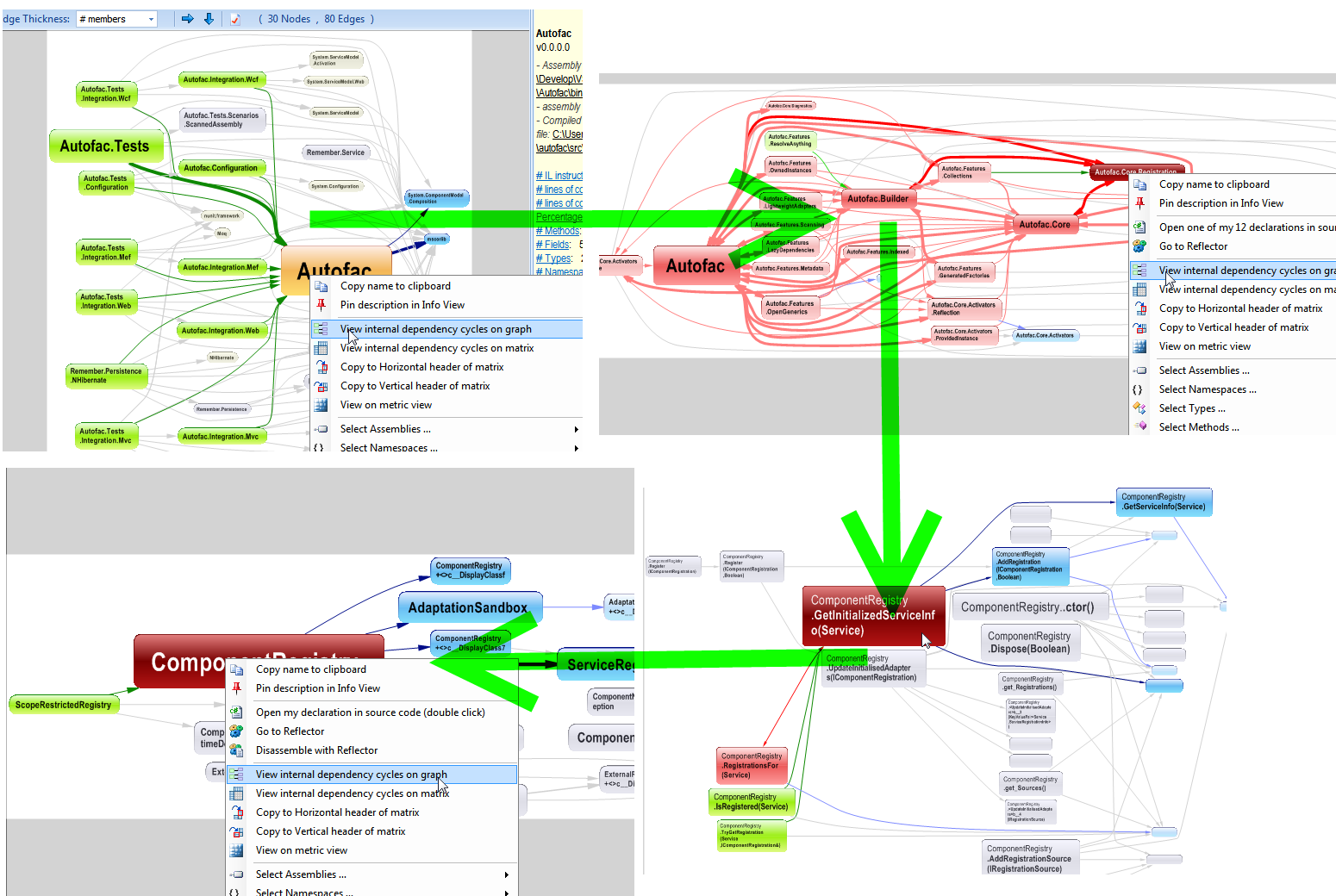Image resolution: width=1336 pixels, height=896 pixels.
Task: Open the 'Percentage' link in Info panel
Action: [559, 217]
